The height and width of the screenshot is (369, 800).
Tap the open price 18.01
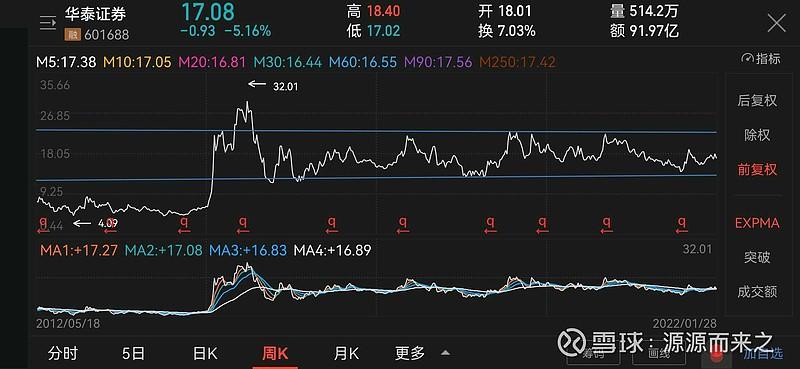[515, 11]
